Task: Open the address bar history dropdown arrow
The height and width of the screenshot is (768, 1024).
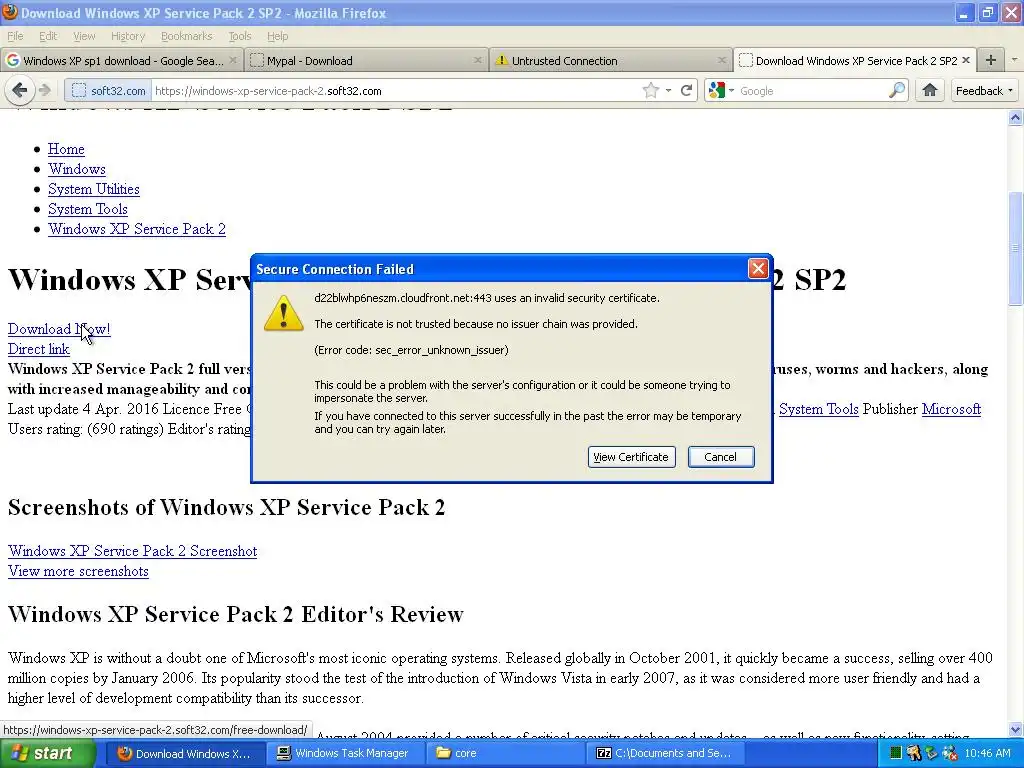Action: pyautogui.click(x=669, y=91)
